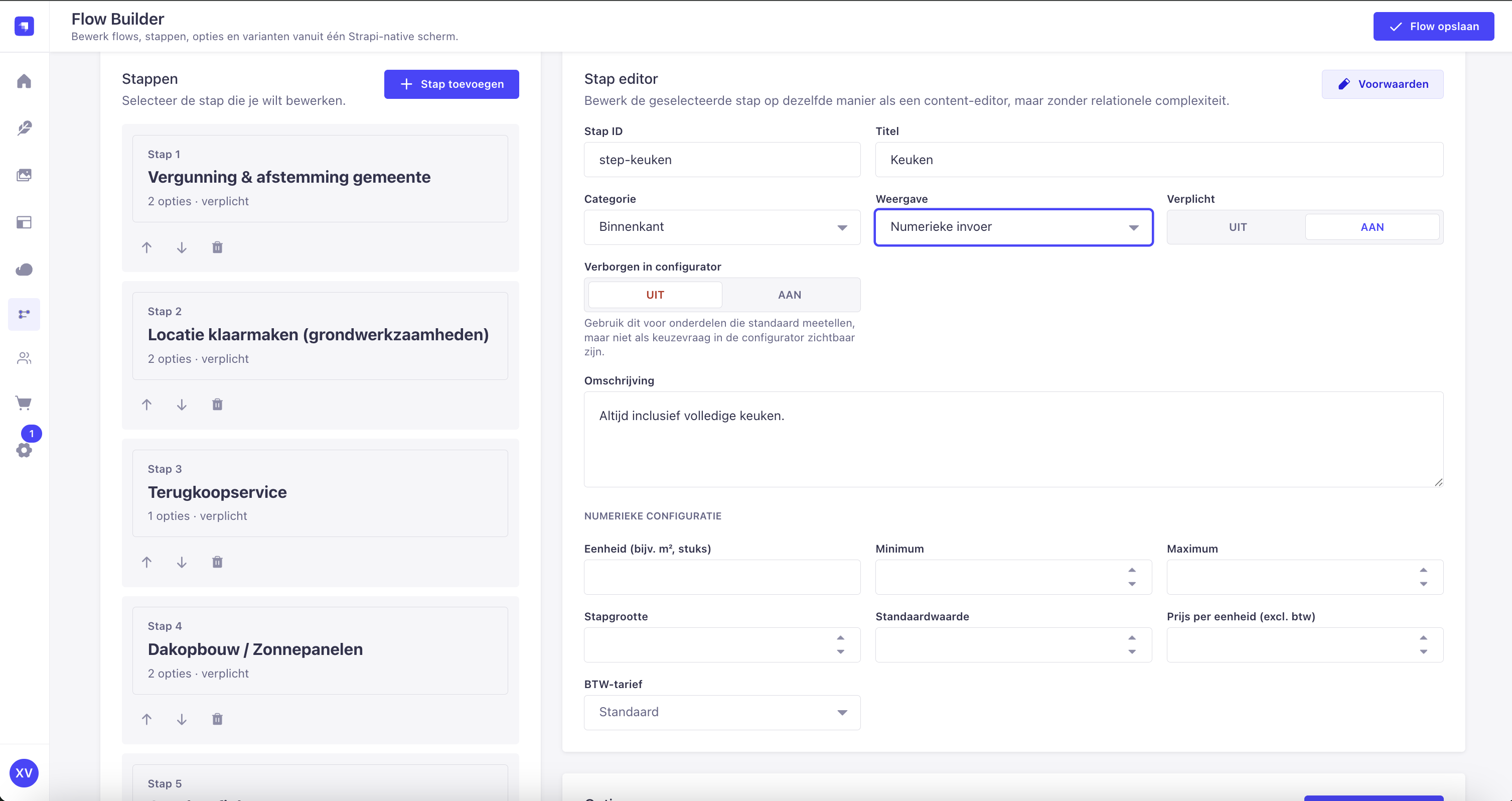The width and height of the screenshot is (1512, 801).
Task: Move Stap 1 Vergunning down
Action: pyautogui.click(x=182, y=247)
